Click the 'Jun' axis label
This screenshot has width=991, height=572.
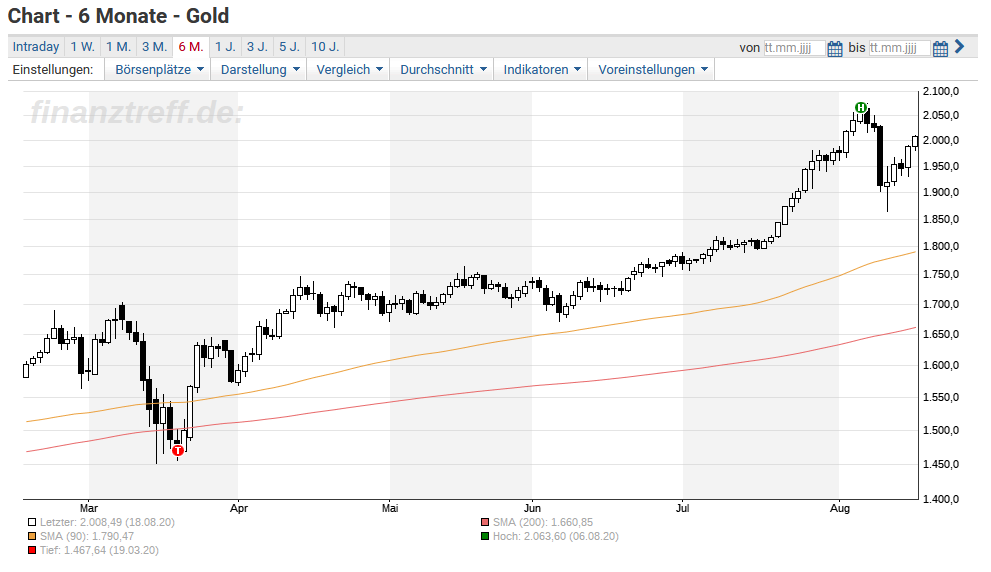pos(532,509)
